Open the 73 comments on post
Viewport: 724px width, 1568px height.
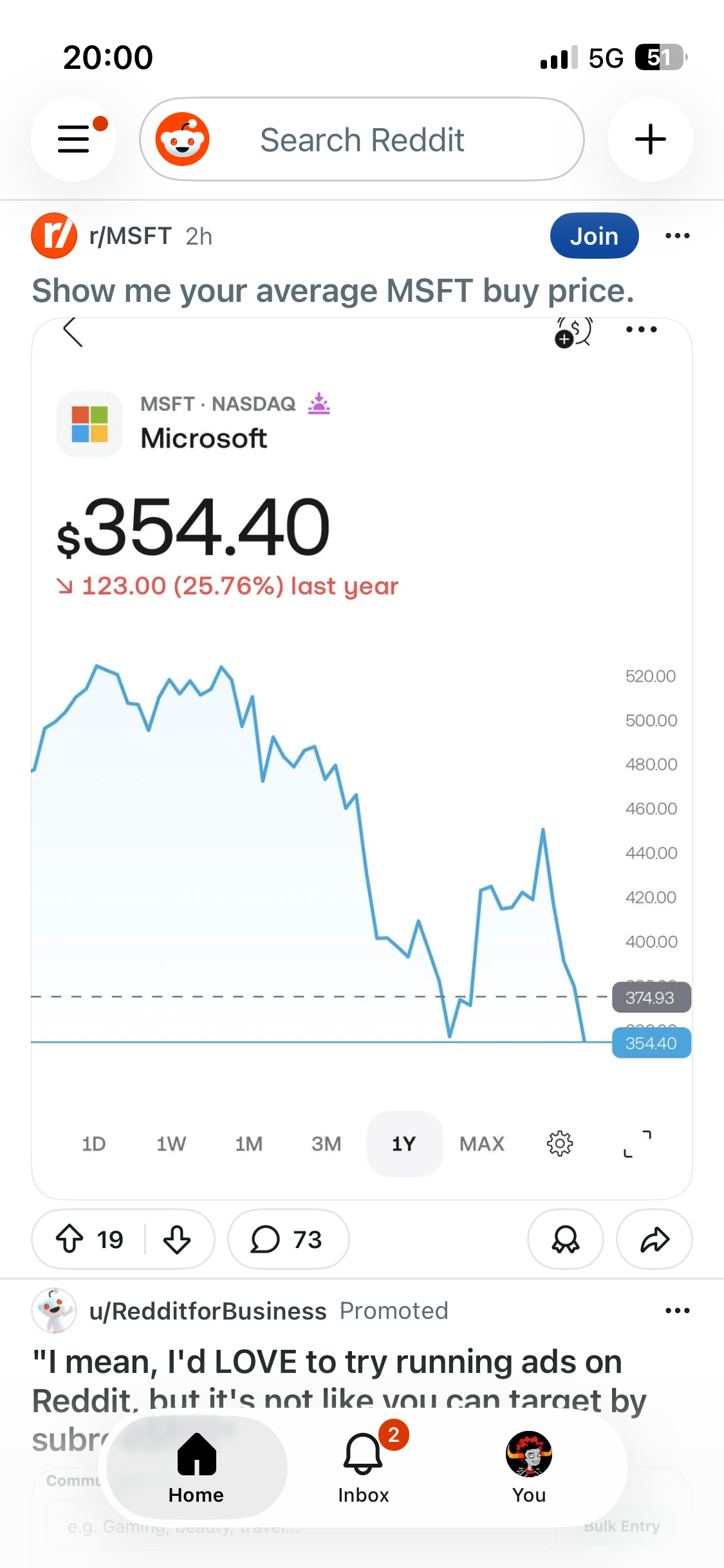[288, 1239]
